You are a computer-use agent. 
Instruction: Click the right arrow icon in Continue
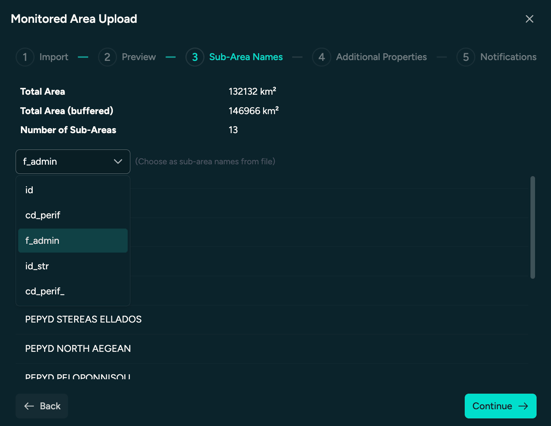pos(523,406)
